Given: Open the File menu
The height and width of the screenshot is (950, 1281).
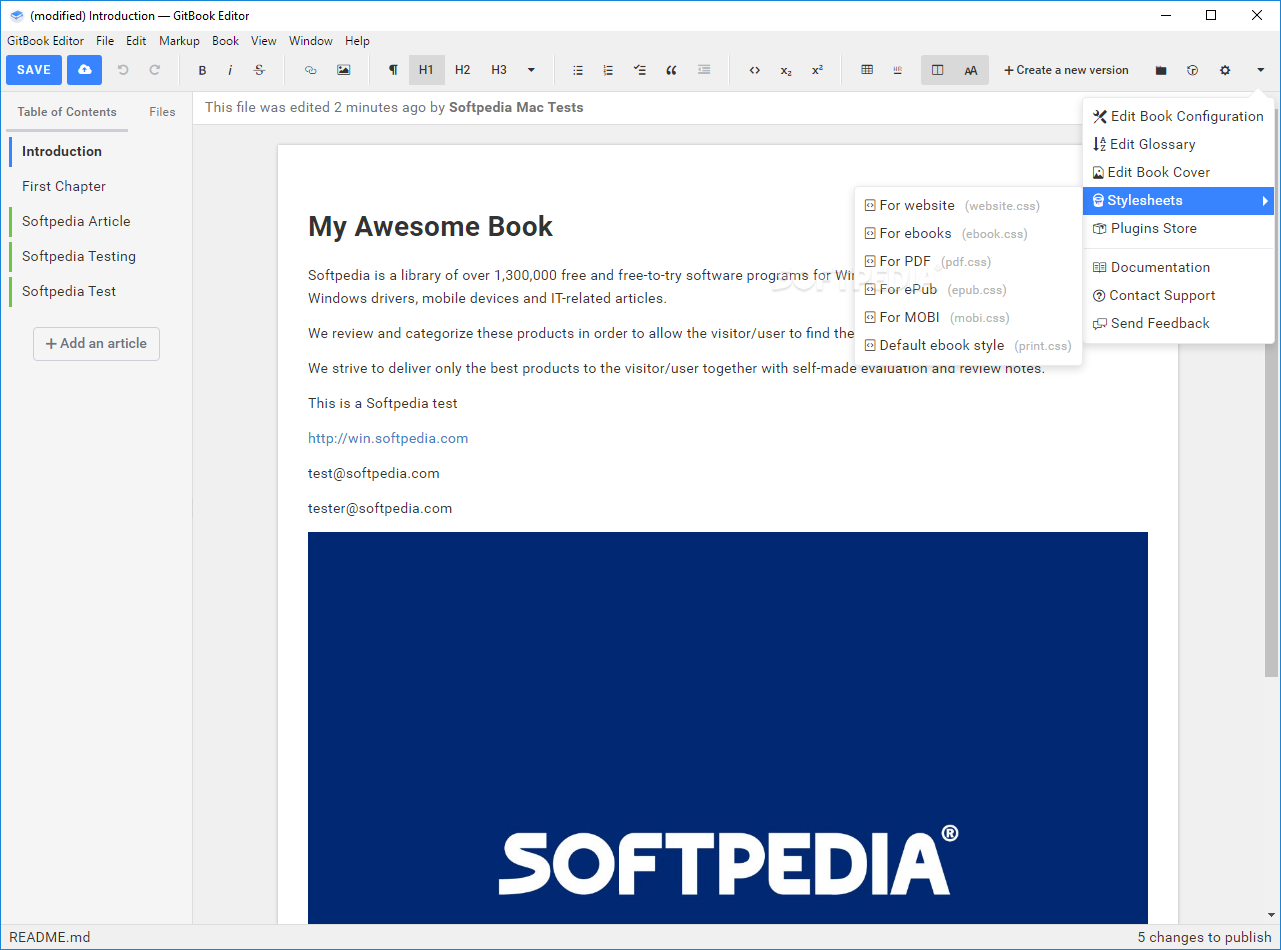Looking at the screenshot, I should click(105, 41).
